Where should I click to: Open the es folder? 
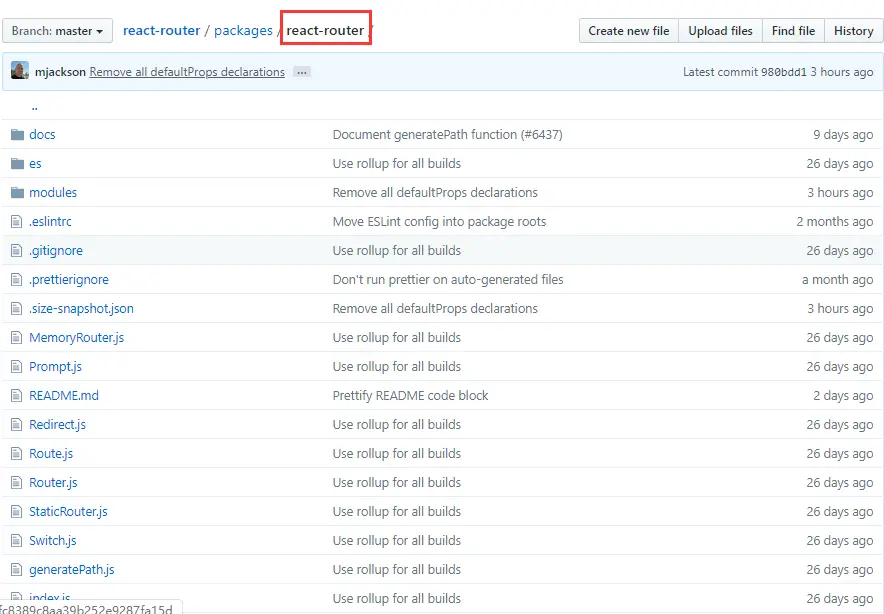(x=35, y=164)
